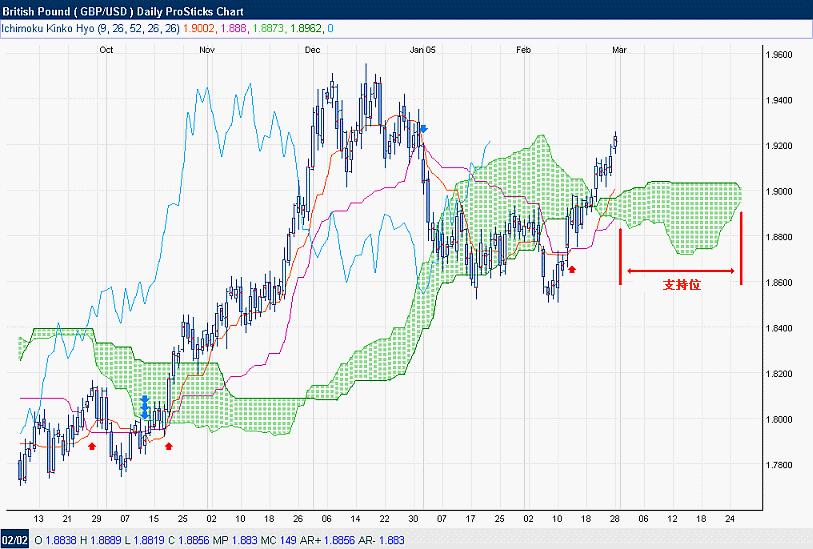Click the Ichimoku Kinko Hyo indicator label
This screenshot has width=813, height=549.
point(90,29)
